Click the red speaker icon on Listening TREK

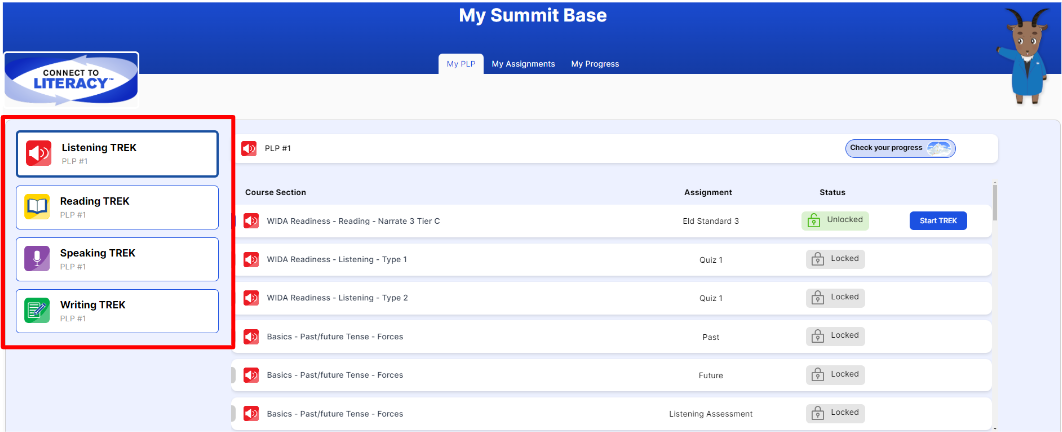[39, 153]
